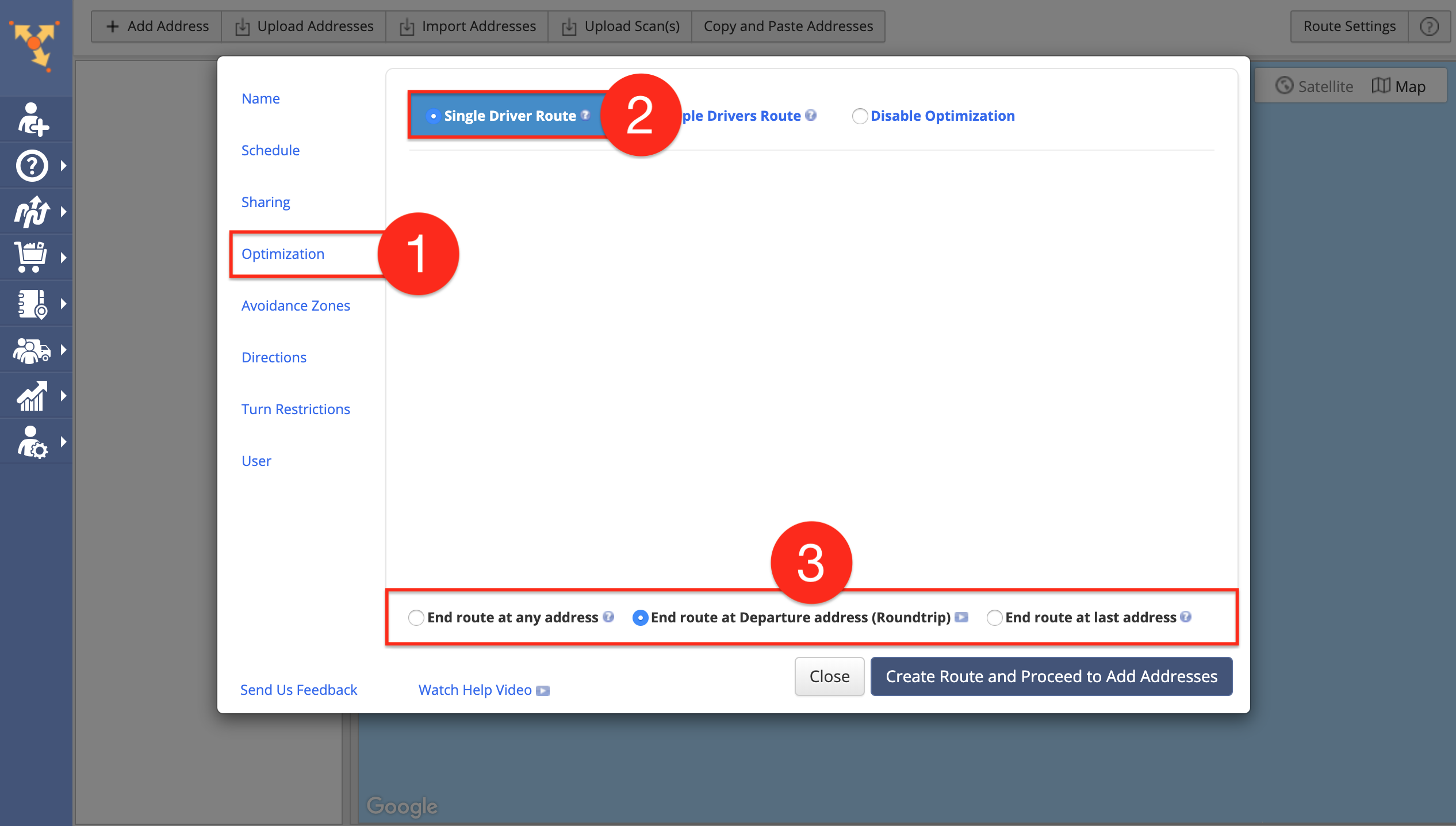Select End route at any address
The width and height of the screenshot is (1456, 826).
[417, 617]
